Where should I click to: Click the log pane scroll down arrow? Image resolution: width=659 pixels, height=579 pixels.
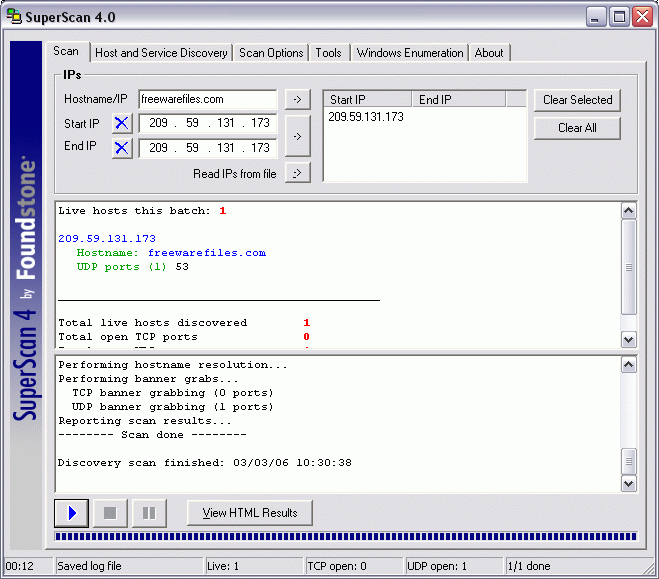click(629, 484)
